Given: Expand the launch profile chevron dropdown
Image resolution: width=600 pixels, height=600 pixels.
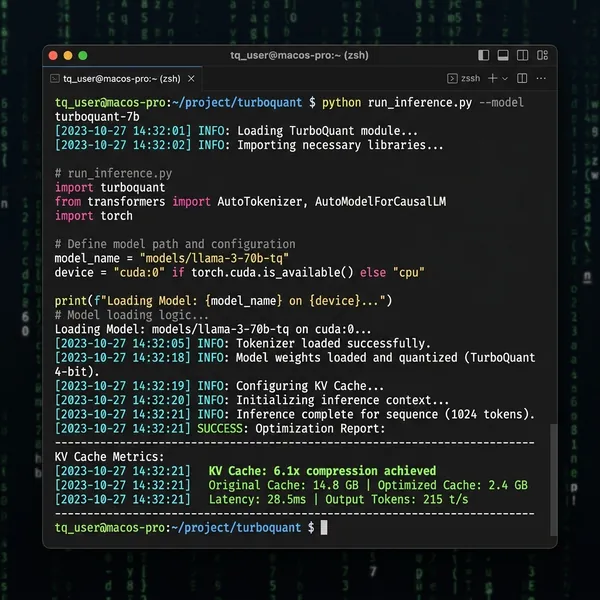Looking at the screenshot, I should [505, 79].
